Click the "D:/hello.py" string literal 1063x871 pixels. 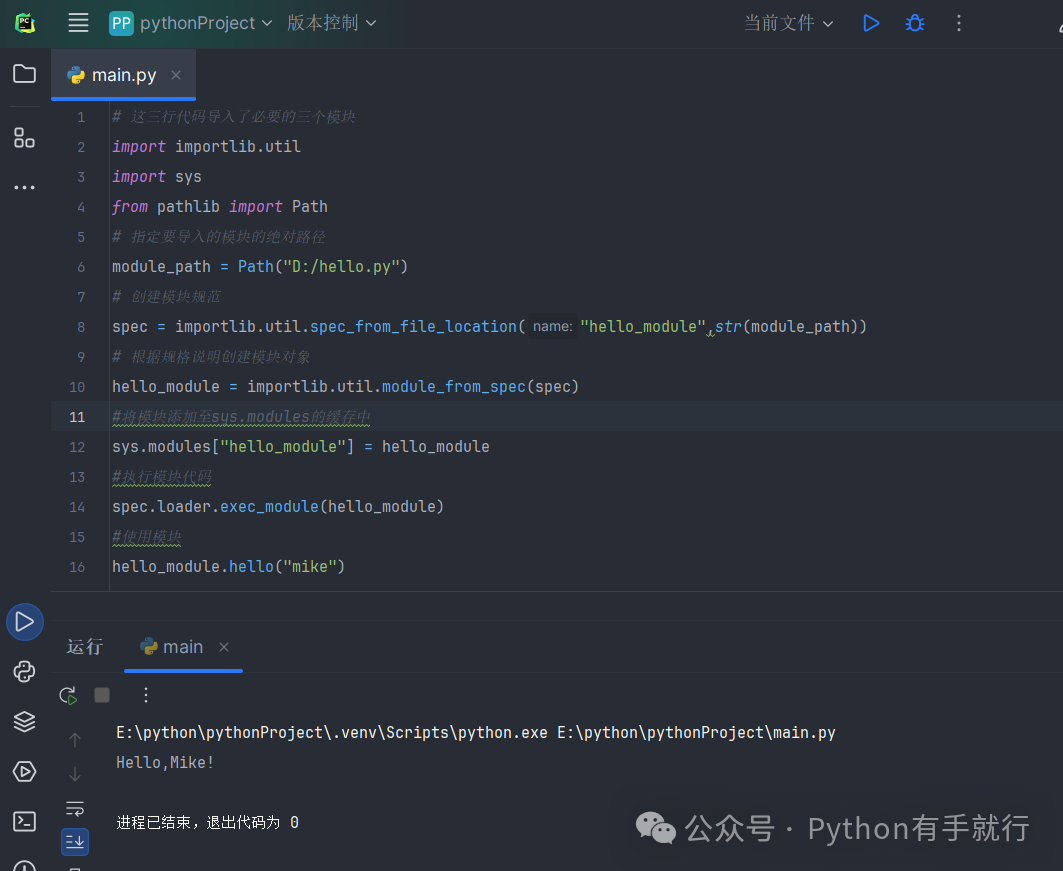[x=341, y=266]
